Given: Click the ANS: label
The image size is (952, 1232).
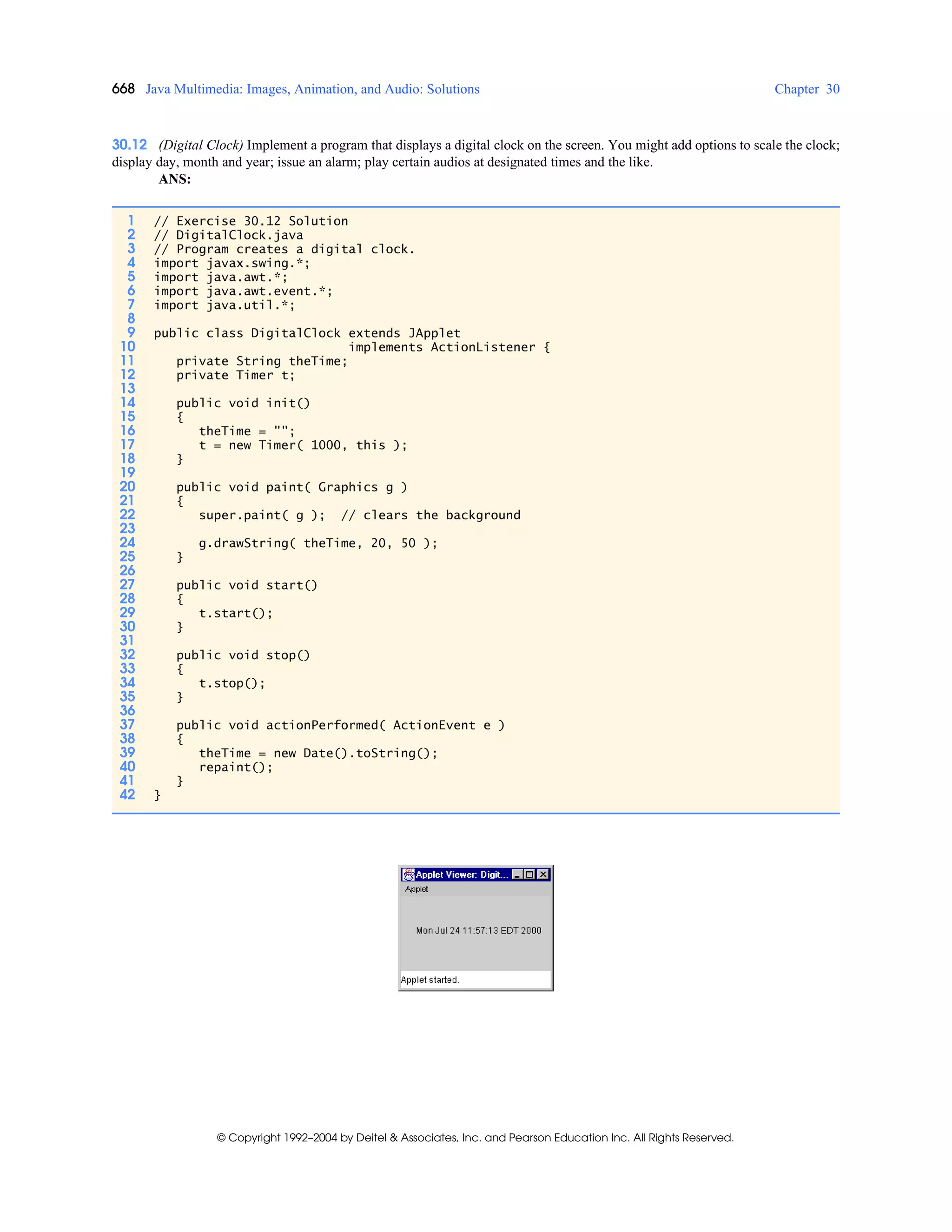Looking at the screenshot, I should tap(174, 179).
